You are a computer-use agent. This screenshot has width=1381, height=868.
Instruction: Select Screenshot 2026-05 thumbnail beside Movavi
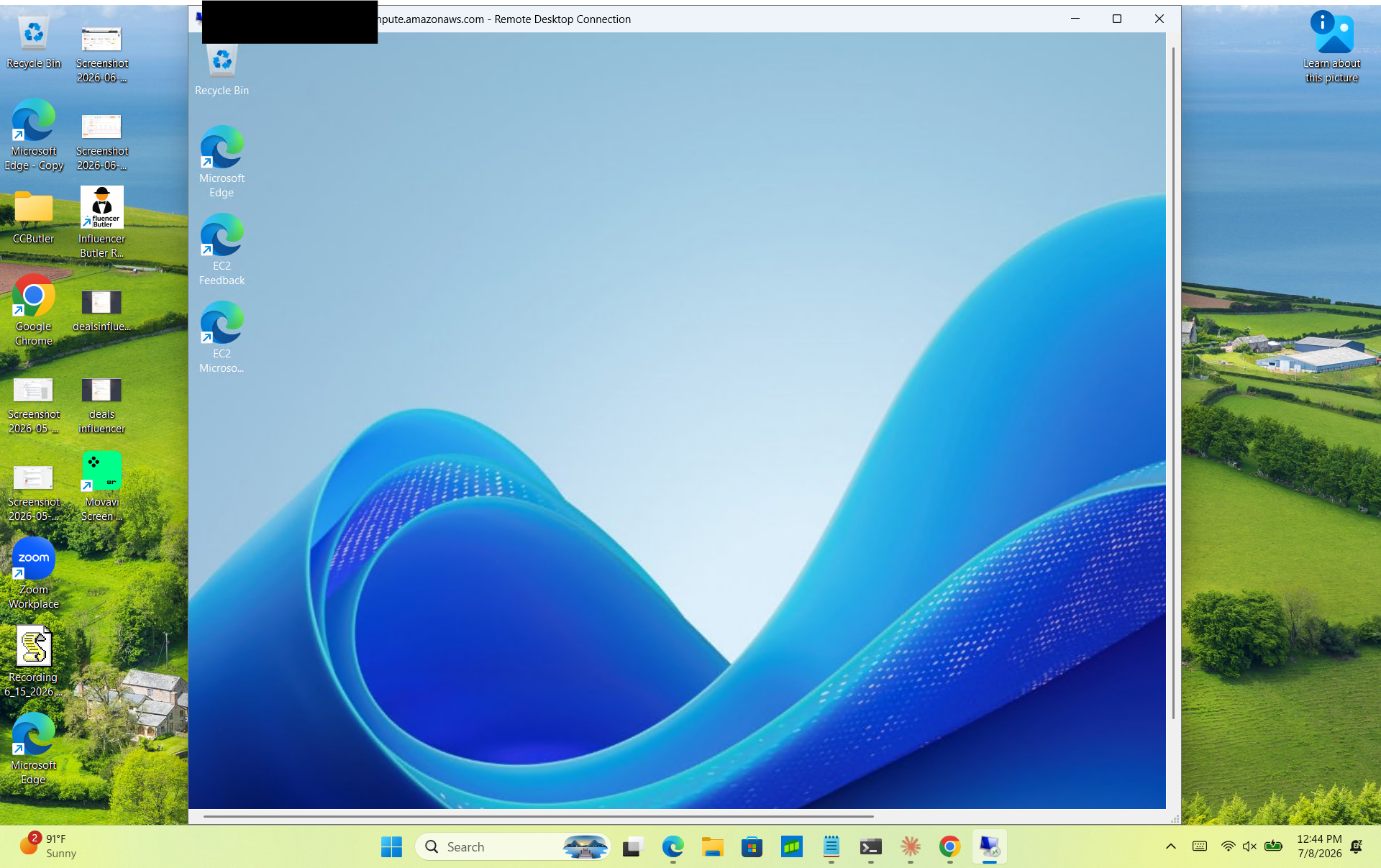coord(33,493)
